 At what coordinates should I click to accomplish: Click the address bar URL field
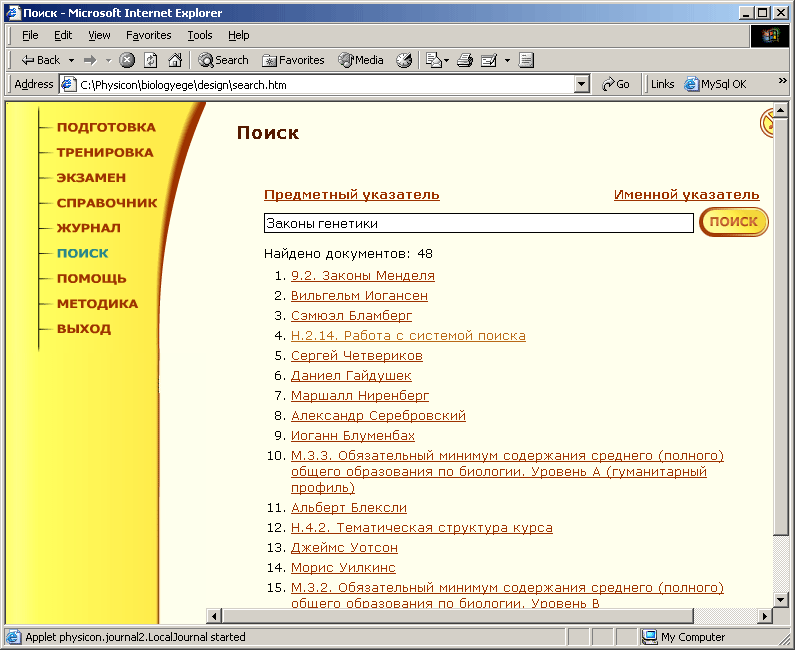pos(324,84)
